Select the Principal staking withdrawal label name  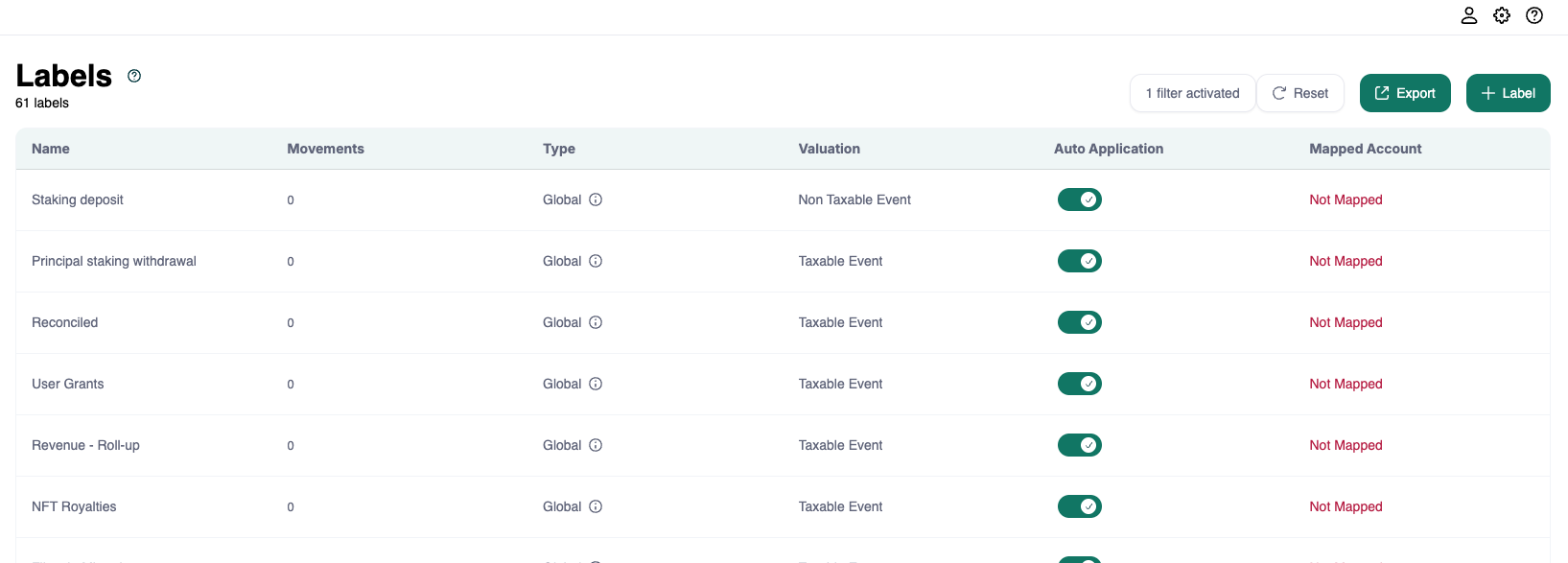click(114, 261)
